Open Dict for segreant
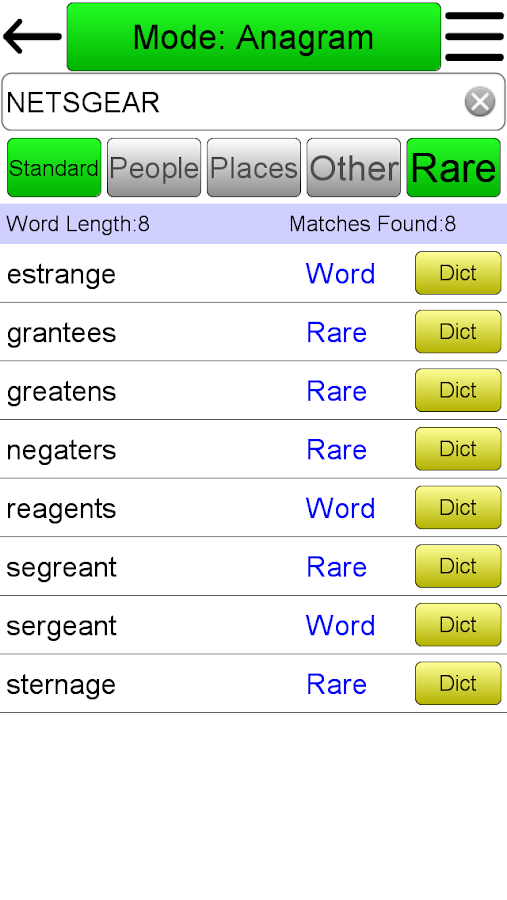The image size is (507, 900). pos(458,565)
